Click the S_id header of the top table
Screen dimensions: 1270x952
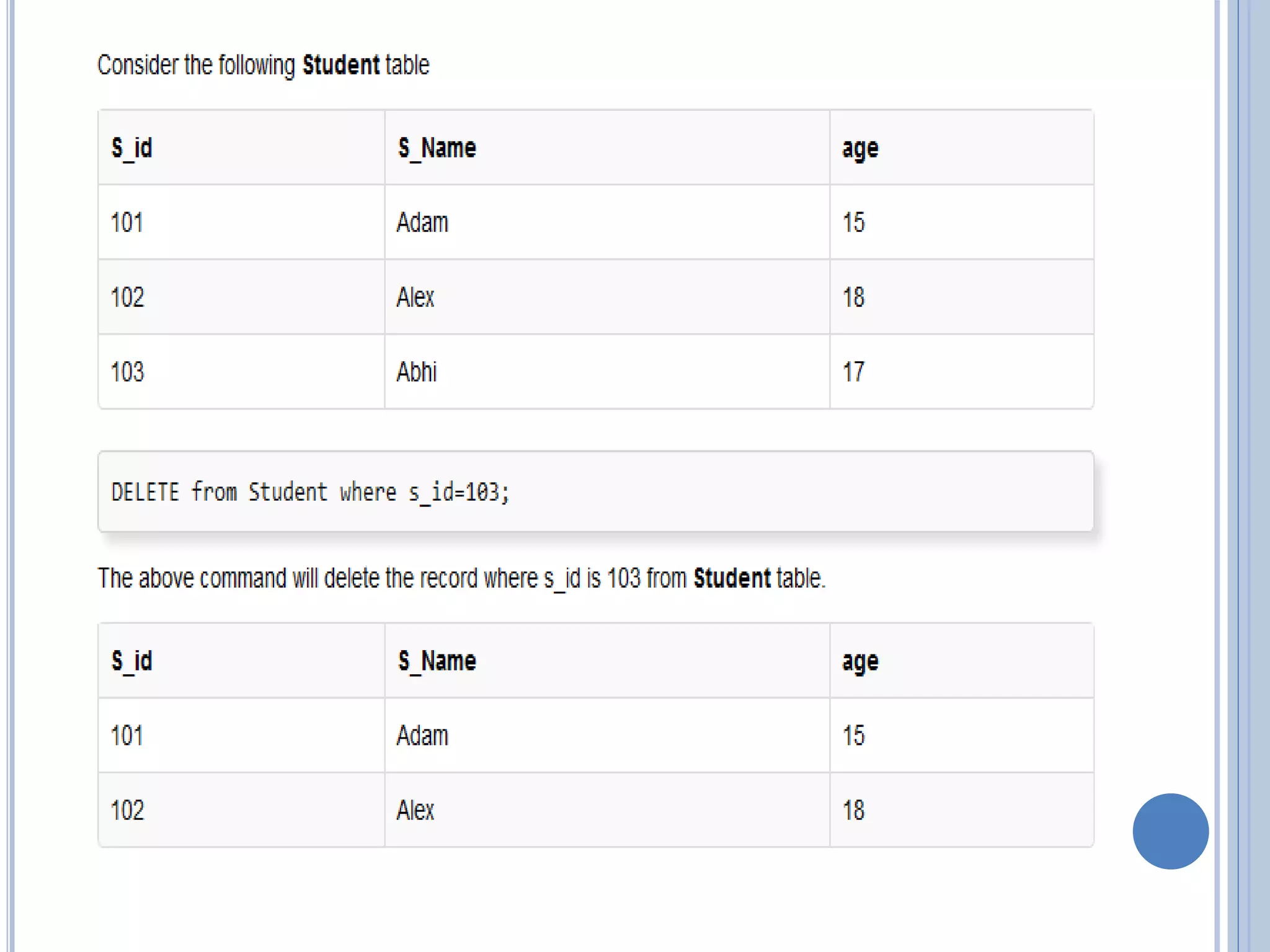pyautogui.click(x=131, y=148)
